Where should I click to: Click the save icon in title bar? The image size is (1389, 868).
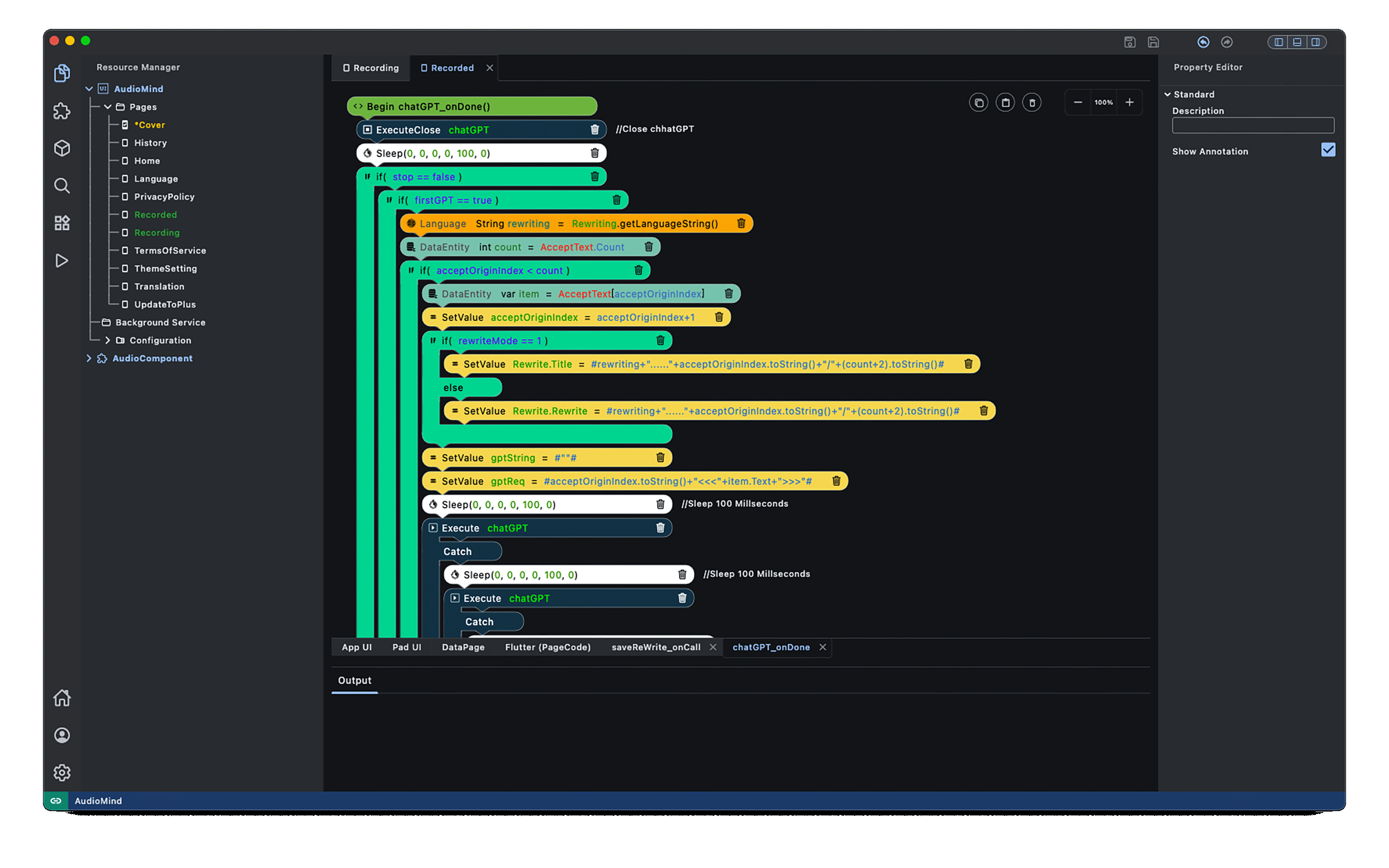point(1130,42)
